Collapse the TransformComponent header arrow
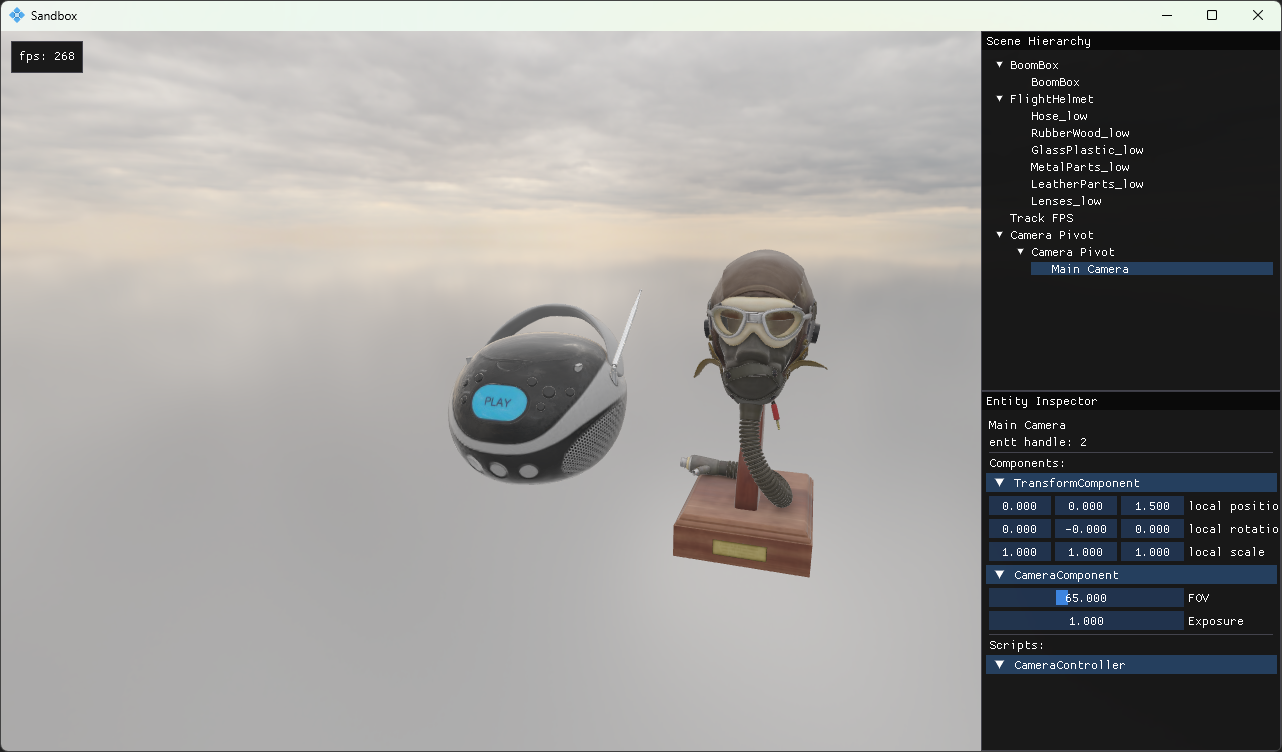1282x752 pixels. click(x=999, y=483)
